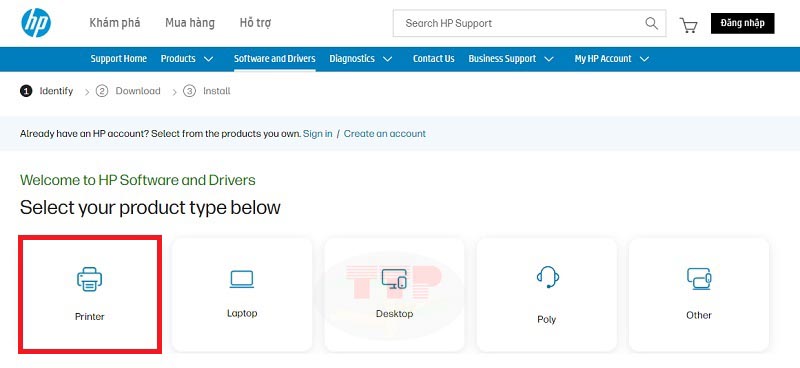
Task: Open the Mua hàng menu
Action: click(190, 23)
